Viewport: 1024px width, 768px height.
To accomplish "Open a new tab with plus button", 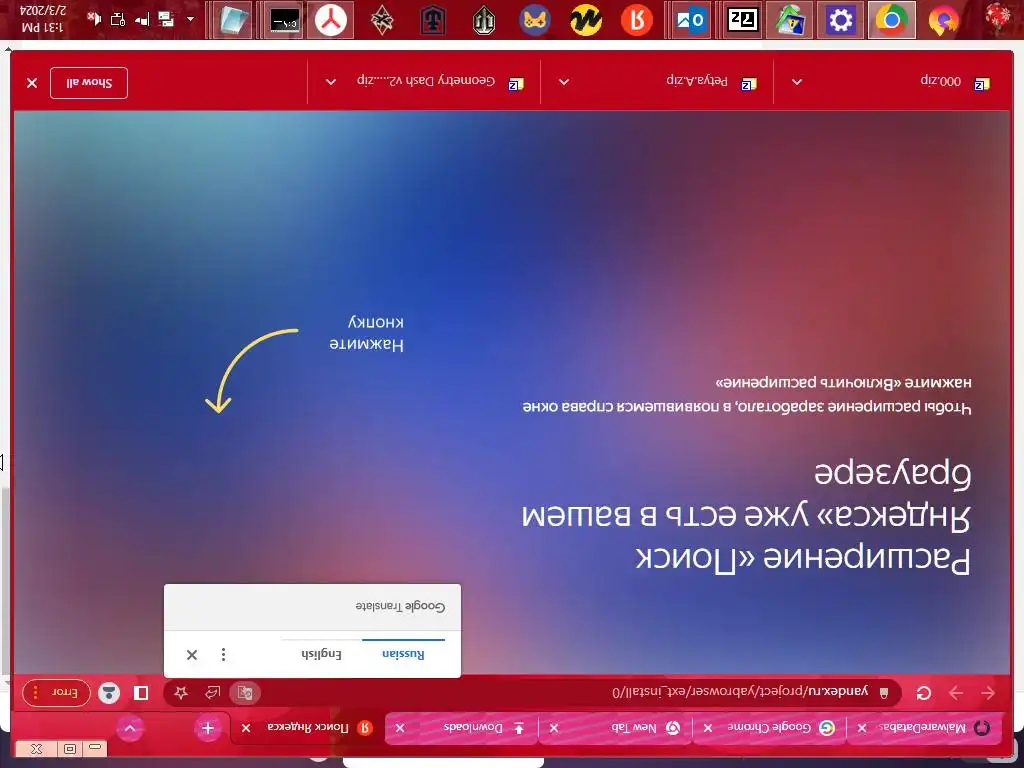I will coord(208,728).
